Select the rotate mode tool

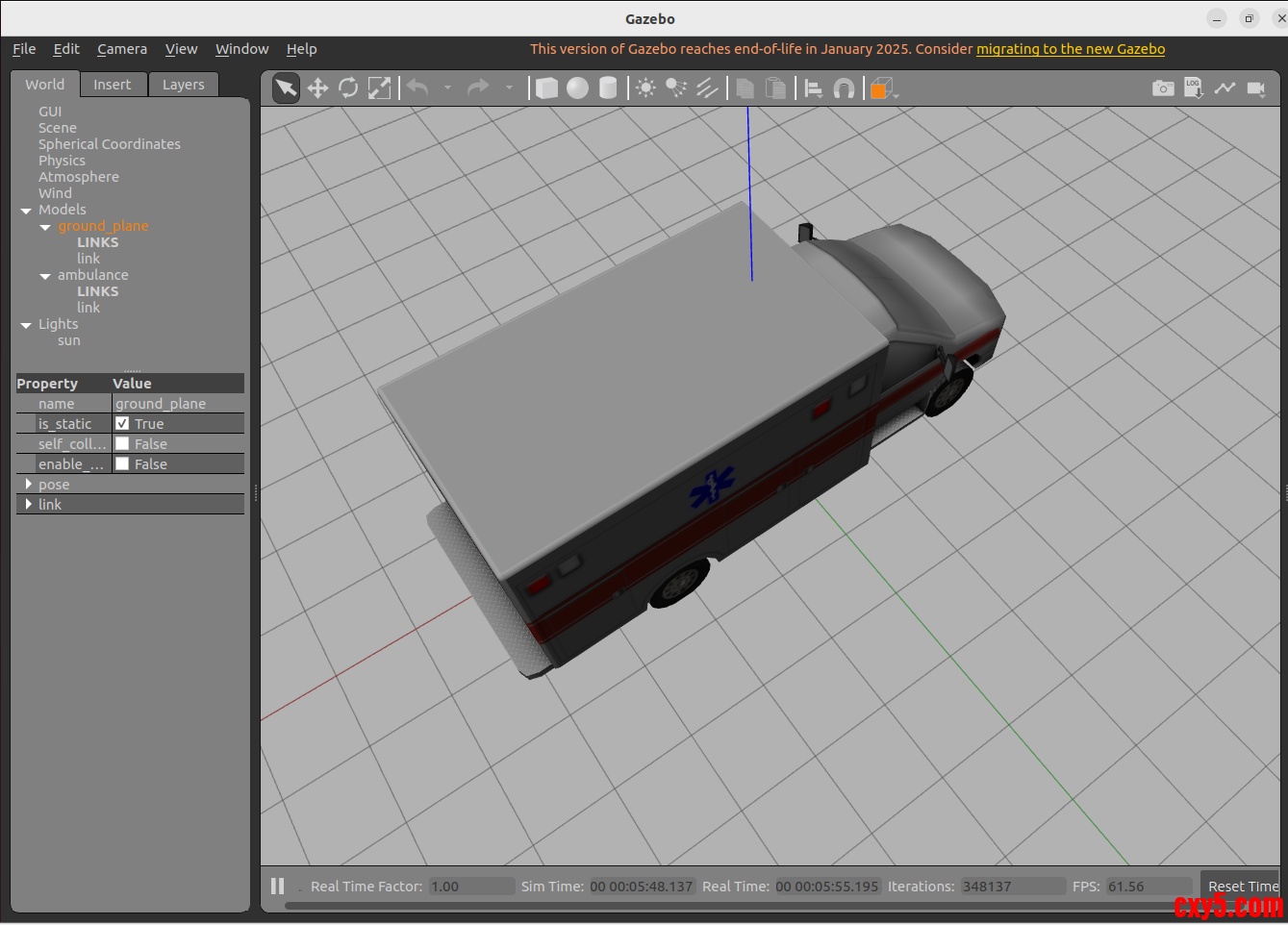[x=348, y=88]
